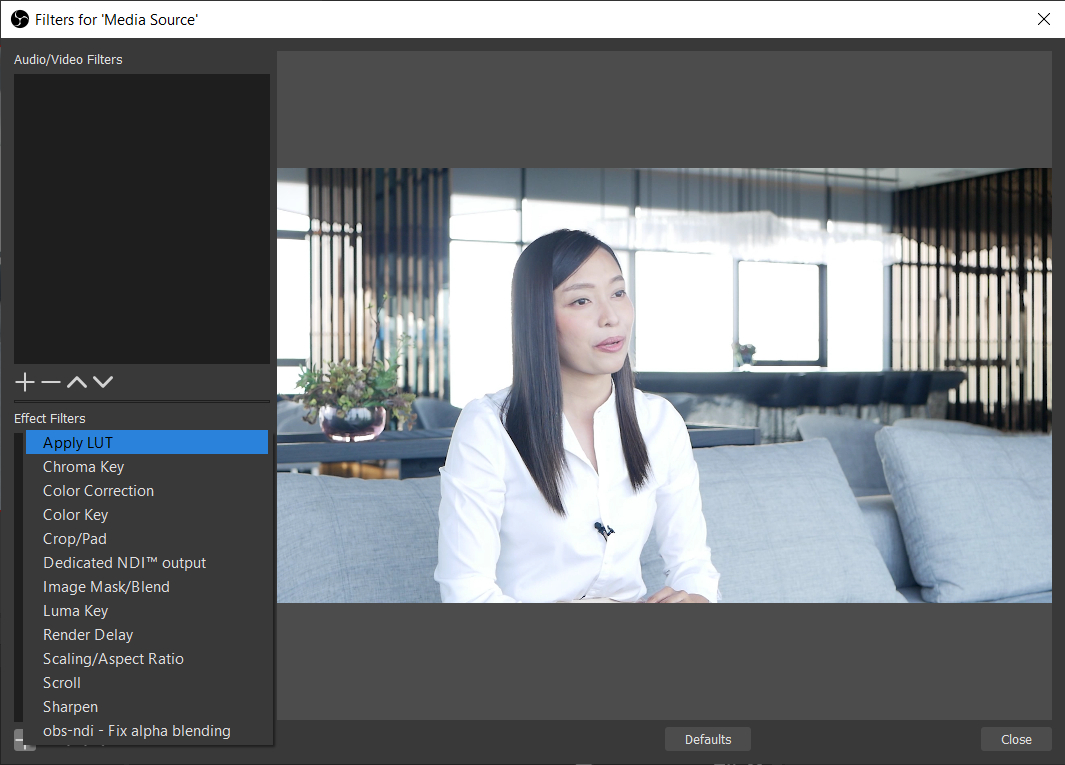Viewport: 1065px width, 765px height.
Task: Close the filters dialog via Close button
Action: [x=1016, y=738]
